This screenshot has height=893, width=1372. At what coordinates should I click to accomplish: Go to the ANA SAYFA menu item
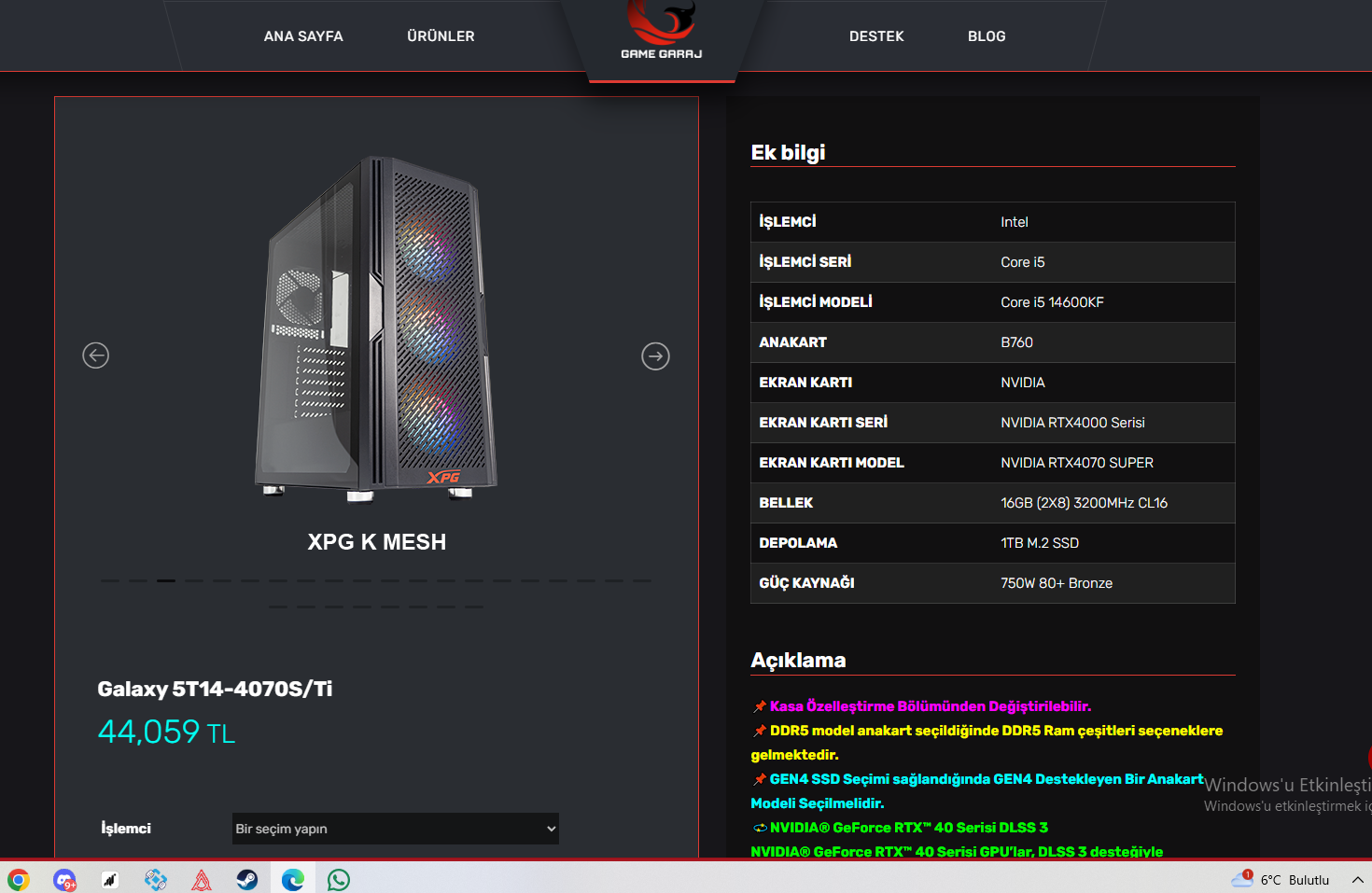tap(303, 36)
